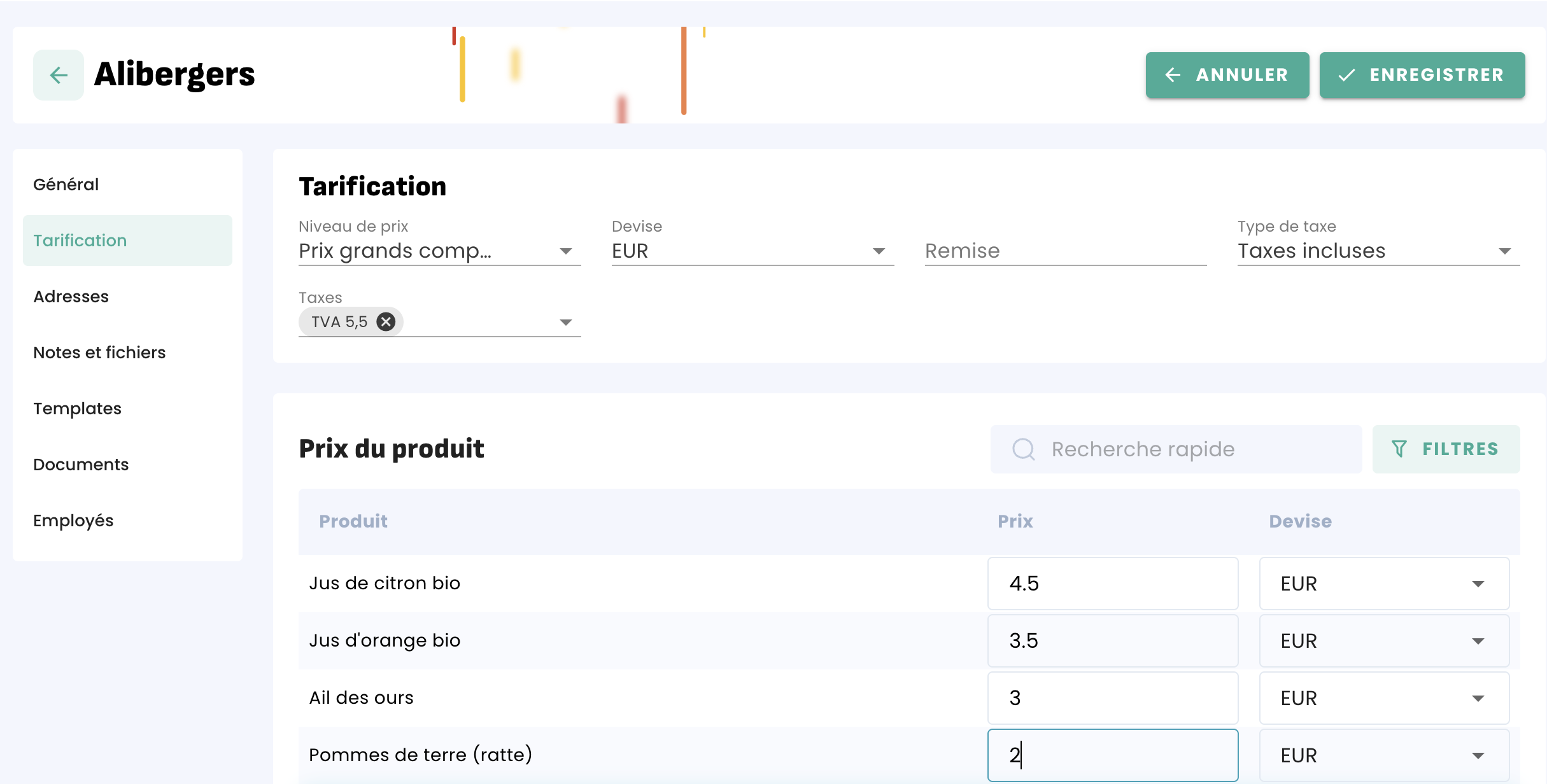Open the Général section
Screen dimensions: 1547x784
point(66,185)
